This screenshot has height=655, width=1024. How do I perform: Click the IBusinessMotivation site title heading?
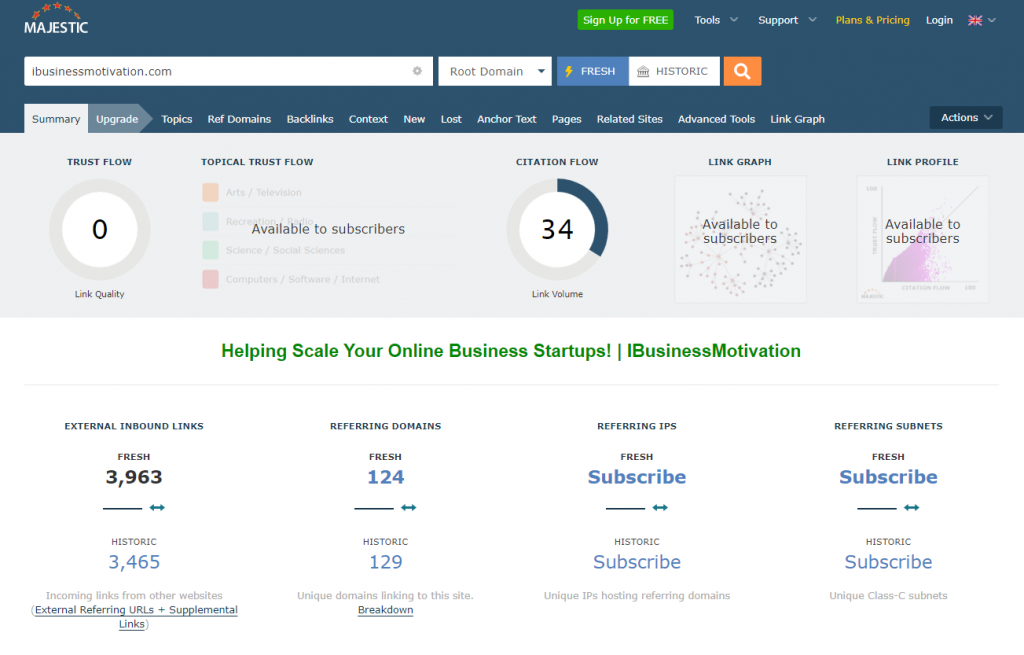pos(511,351)
